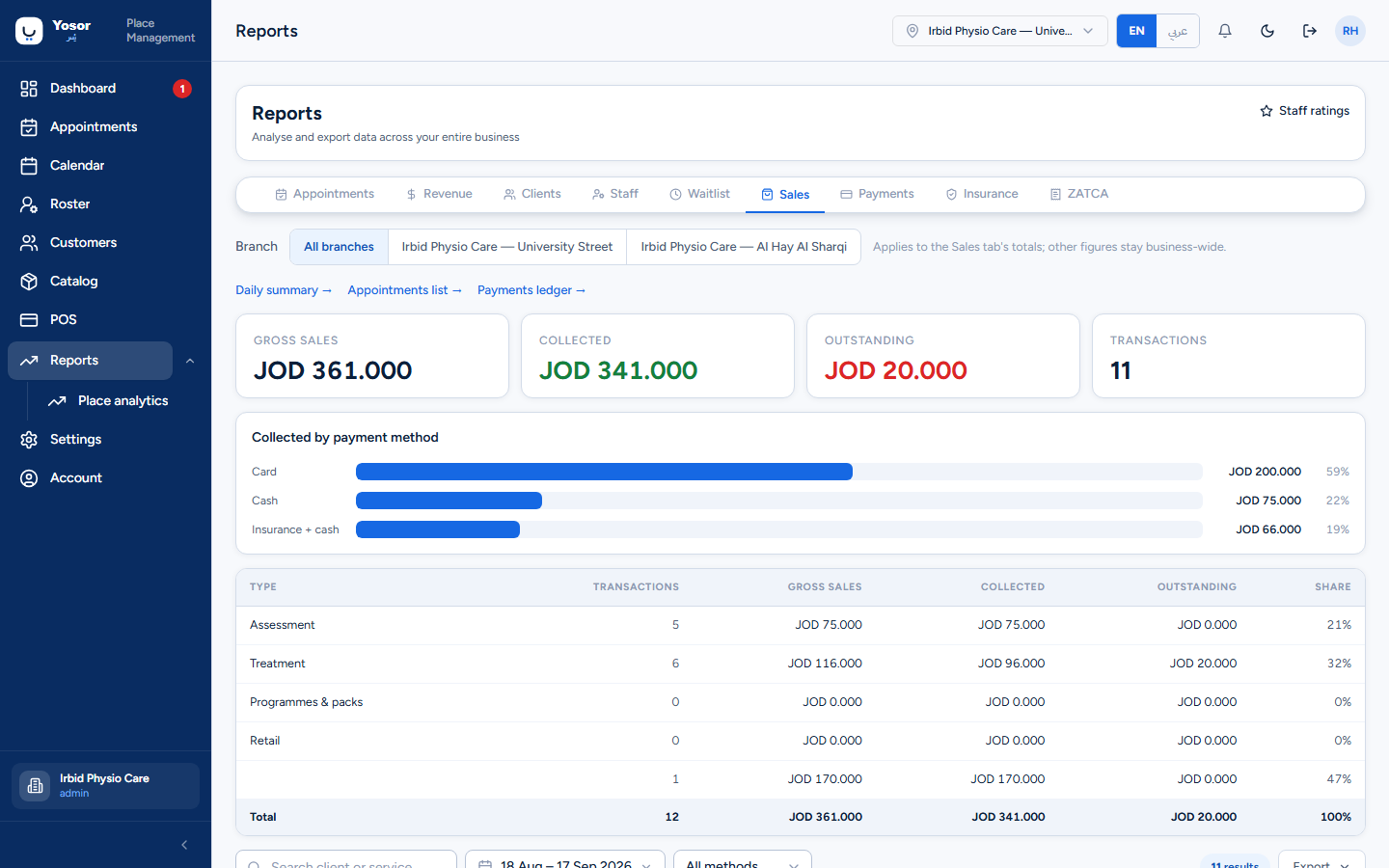Open the Roster page
The image size is (1389, 868).
coord(105,204)
